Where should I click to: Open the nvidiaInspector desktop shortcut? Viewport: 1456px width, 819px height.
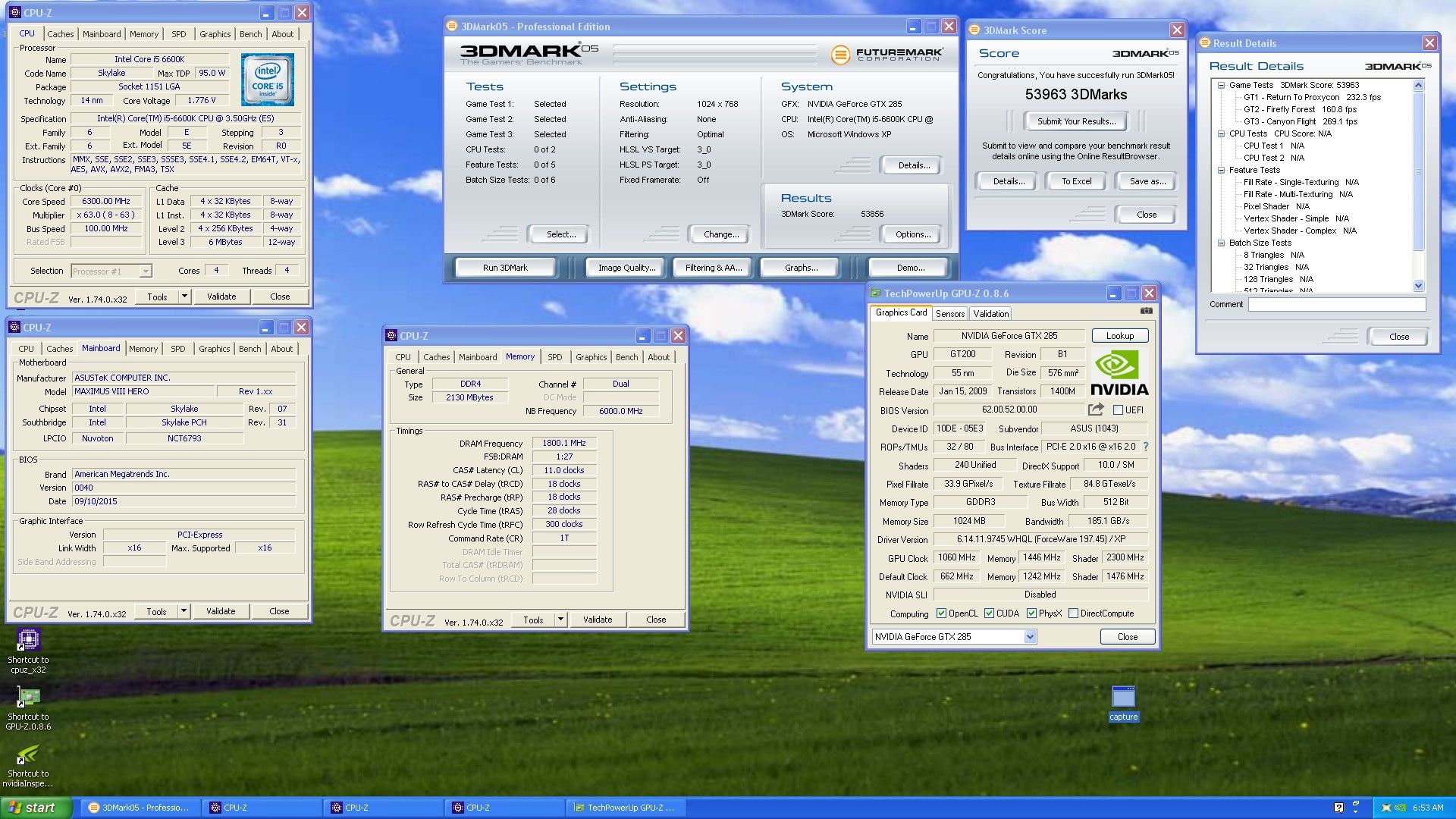click(28, 754)
